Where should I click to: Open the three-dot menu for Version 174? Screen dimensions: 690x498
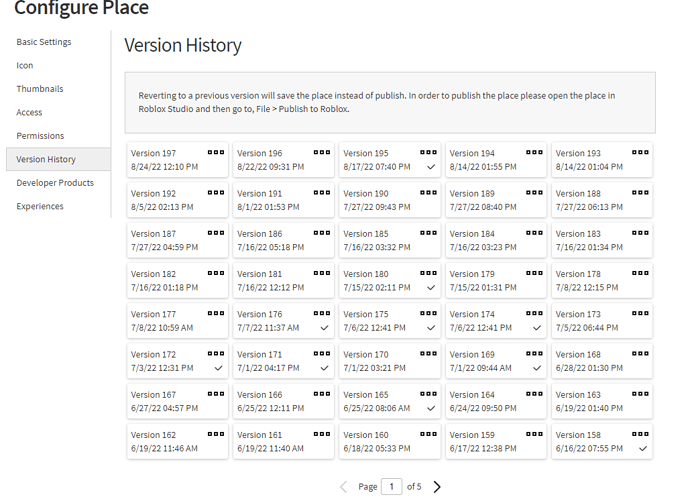click(x=534, y=313)
